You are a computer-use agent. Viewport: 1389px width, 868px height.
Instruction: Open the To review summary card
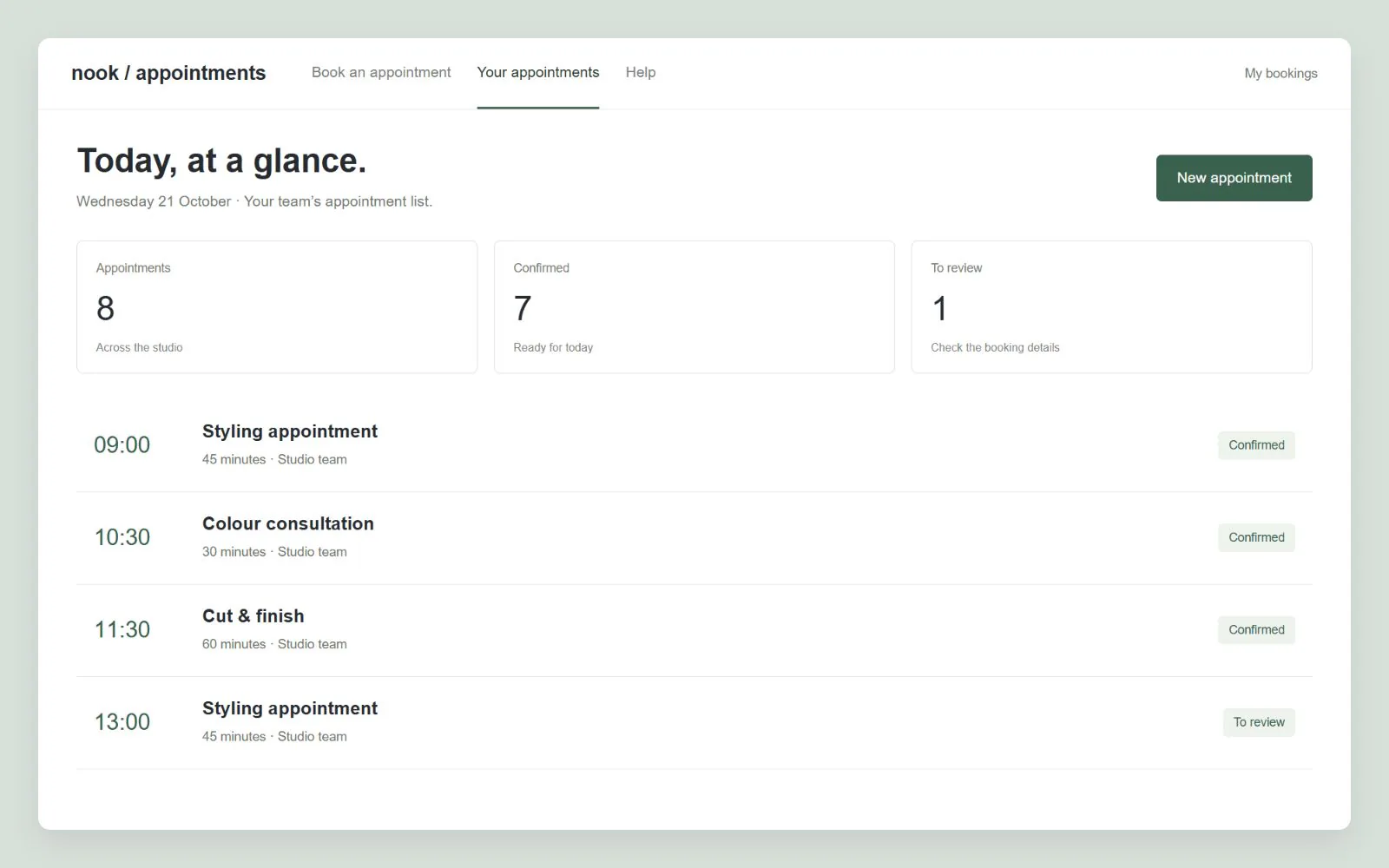[1111, 307]
